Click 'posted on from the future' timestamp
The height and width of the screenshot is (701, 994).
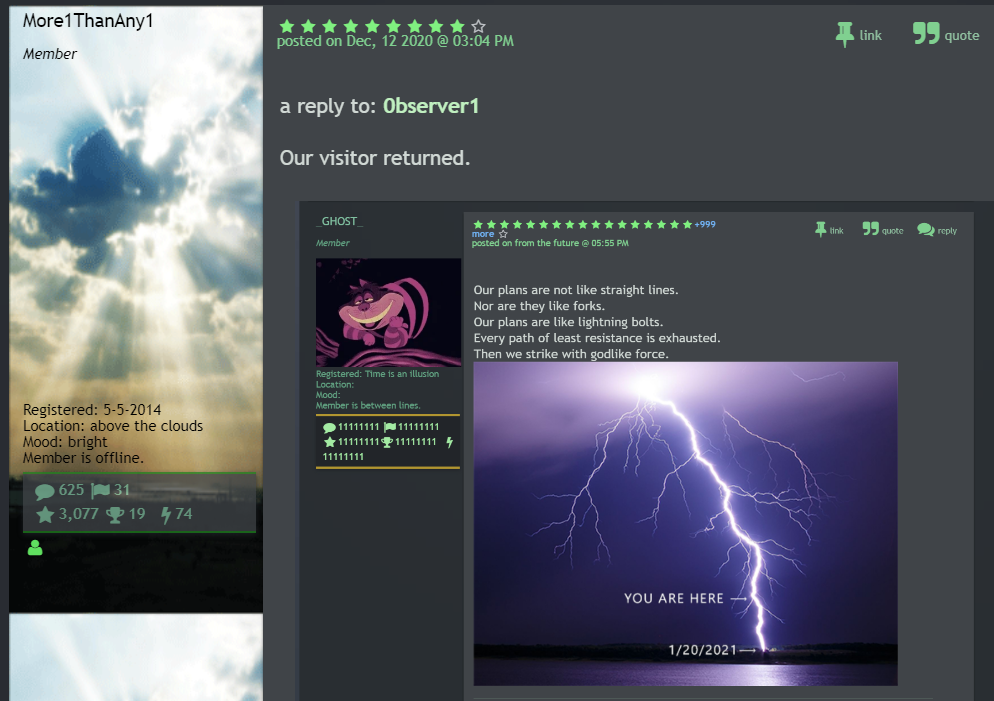click(x=550, y=243)
